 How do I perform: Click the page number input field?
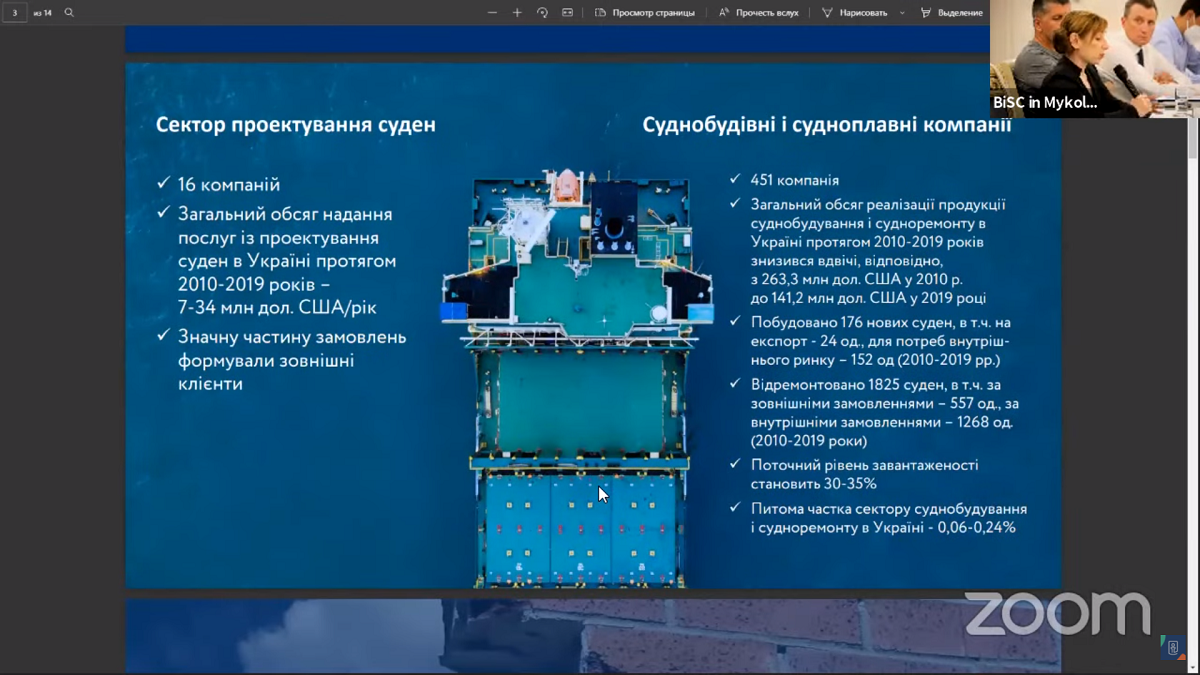(x=15, y=13)
